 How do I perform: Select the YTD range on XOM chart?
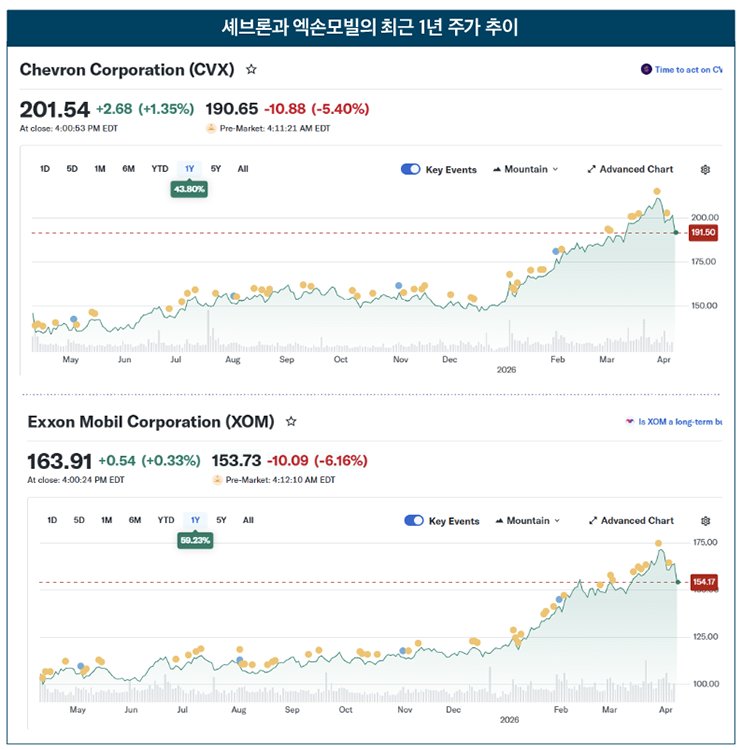(x=165, y=520)
